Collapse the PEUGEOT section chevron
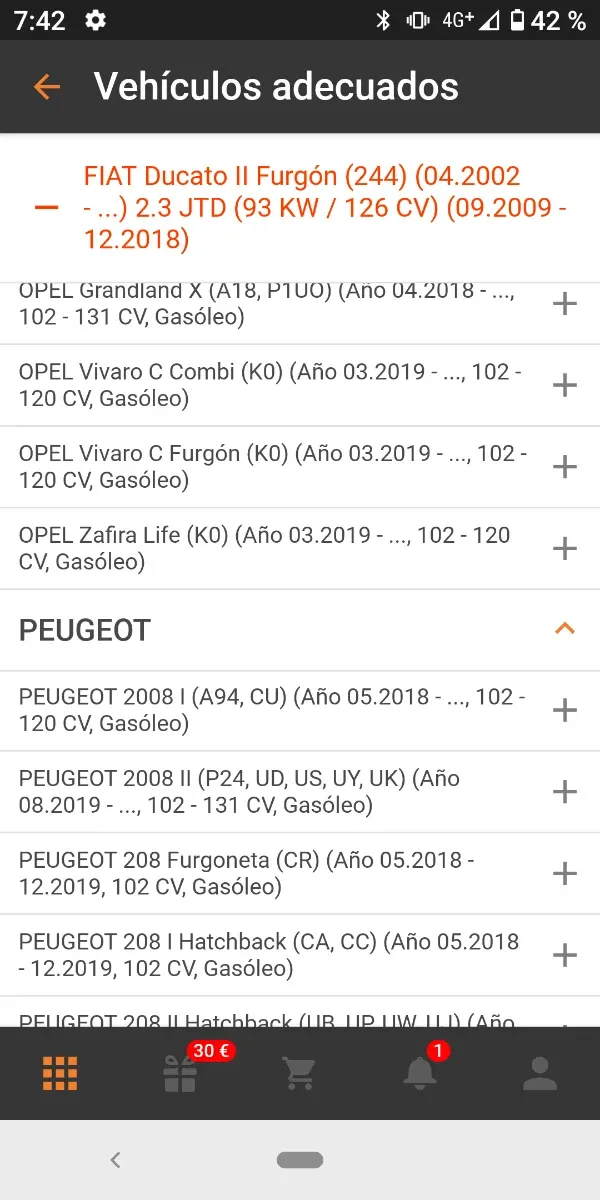The height and width of the screenshot is (1200, 600). click(x=565, y=628)
